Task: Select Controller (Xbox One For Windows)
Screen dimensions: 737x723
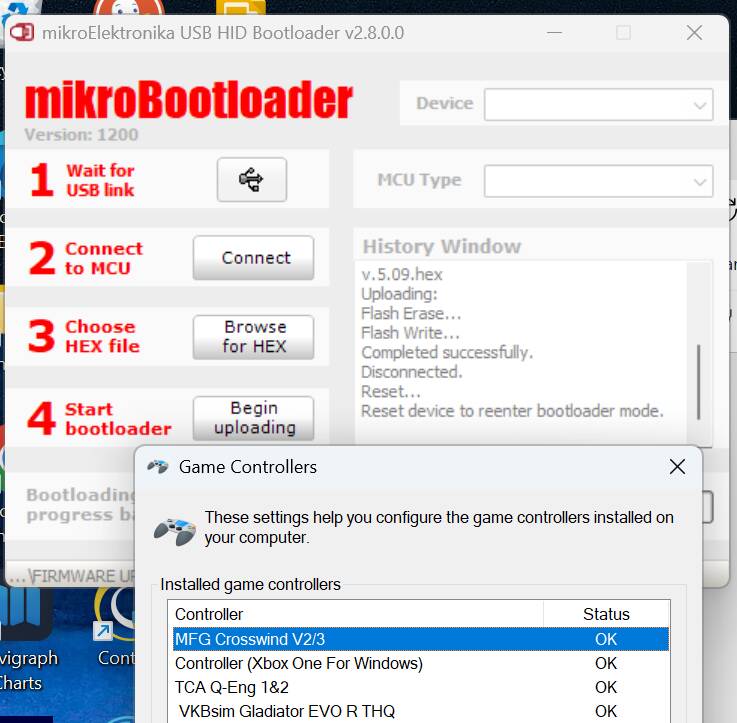Action: click(x=421, y=663)
